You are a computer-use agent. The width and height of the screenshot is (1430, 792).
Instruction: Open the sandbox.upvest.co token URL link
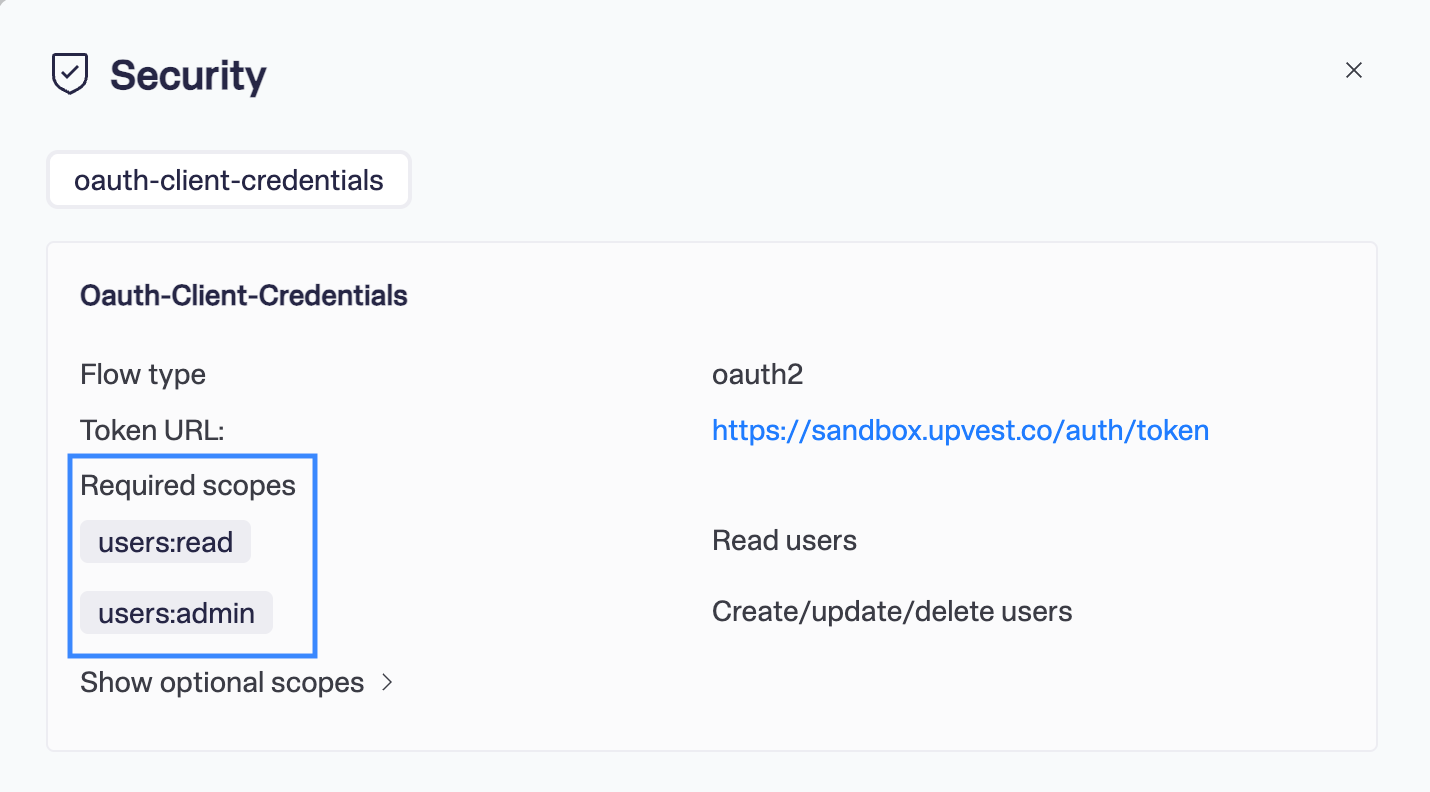960,430
